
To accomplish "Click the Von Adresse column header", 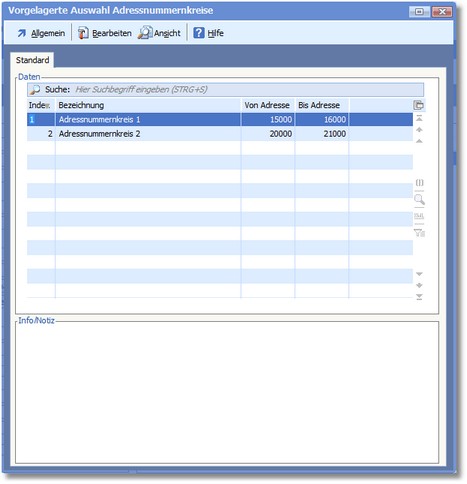I will tap(268, 105).
